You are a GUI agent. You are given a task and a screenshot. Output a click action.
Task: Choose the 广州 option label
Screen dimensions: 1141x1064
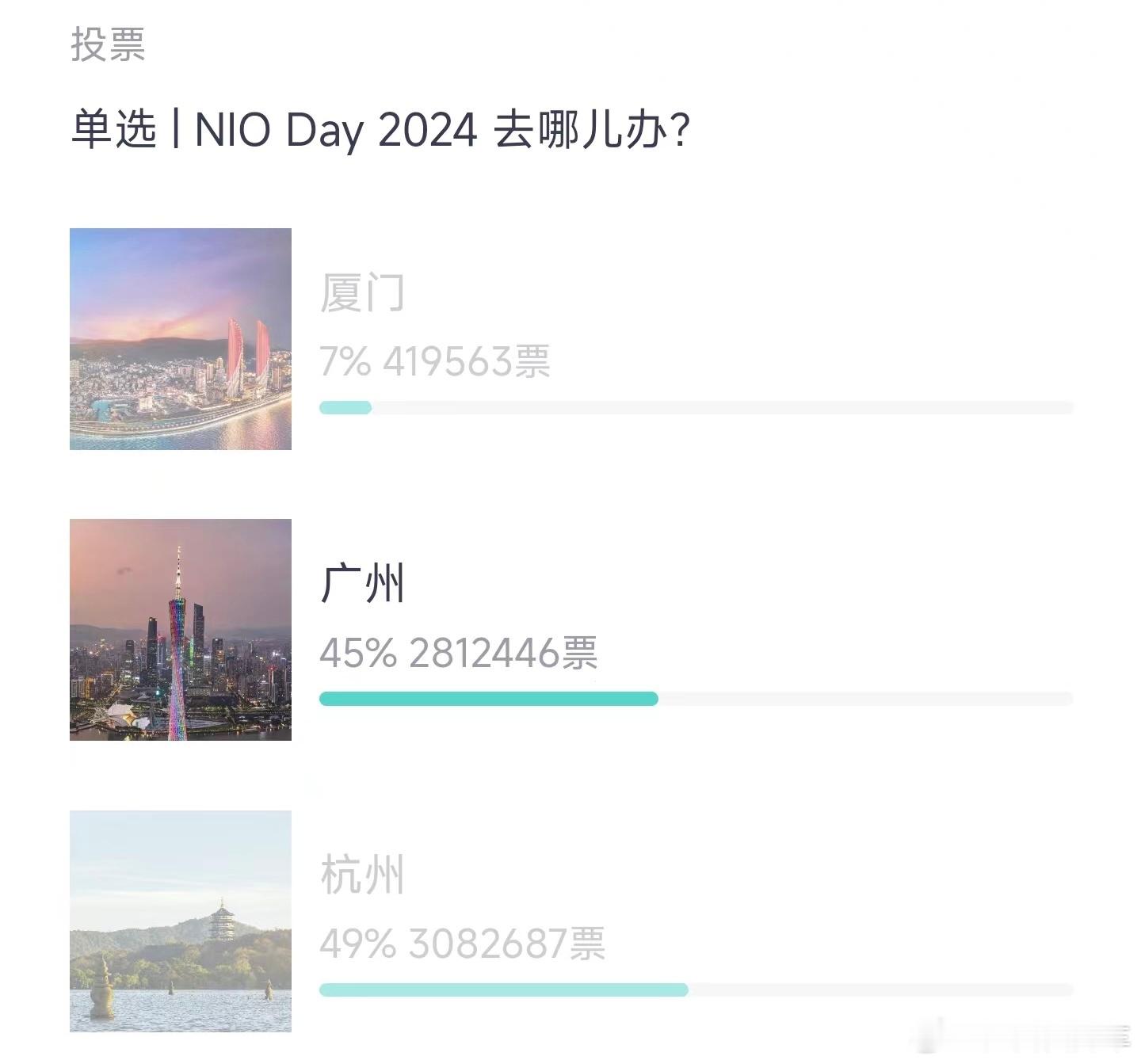coord(362,584)
